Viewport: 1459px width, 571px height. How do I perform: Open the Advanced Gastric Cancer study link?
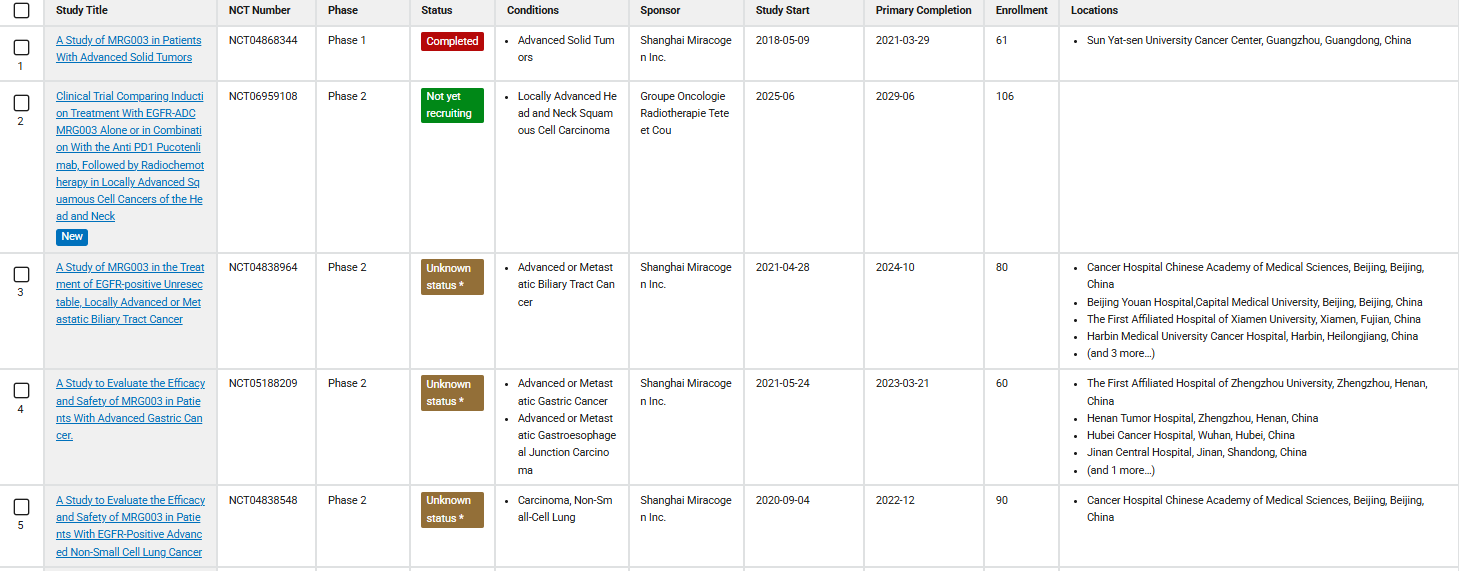(x=130, y=409)
